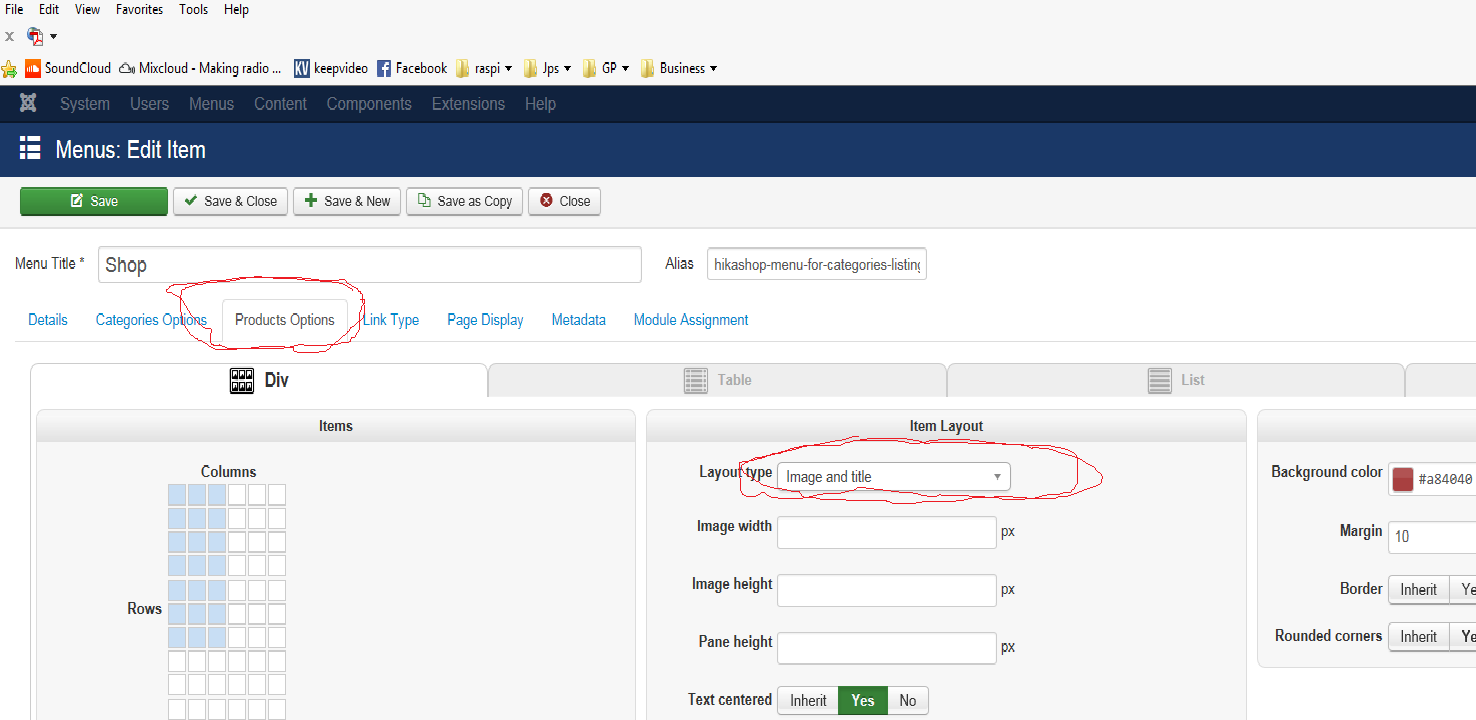Open the Joomla Menus menu
Screen dimensions: 1476x720
[x=211, y=104]
